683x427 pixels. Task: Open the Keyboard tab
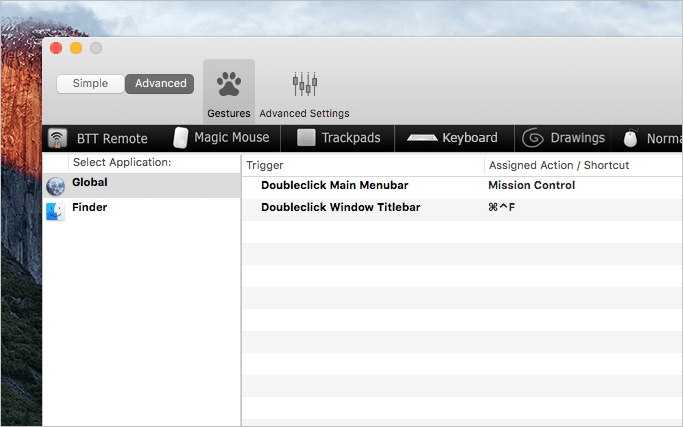454,139
